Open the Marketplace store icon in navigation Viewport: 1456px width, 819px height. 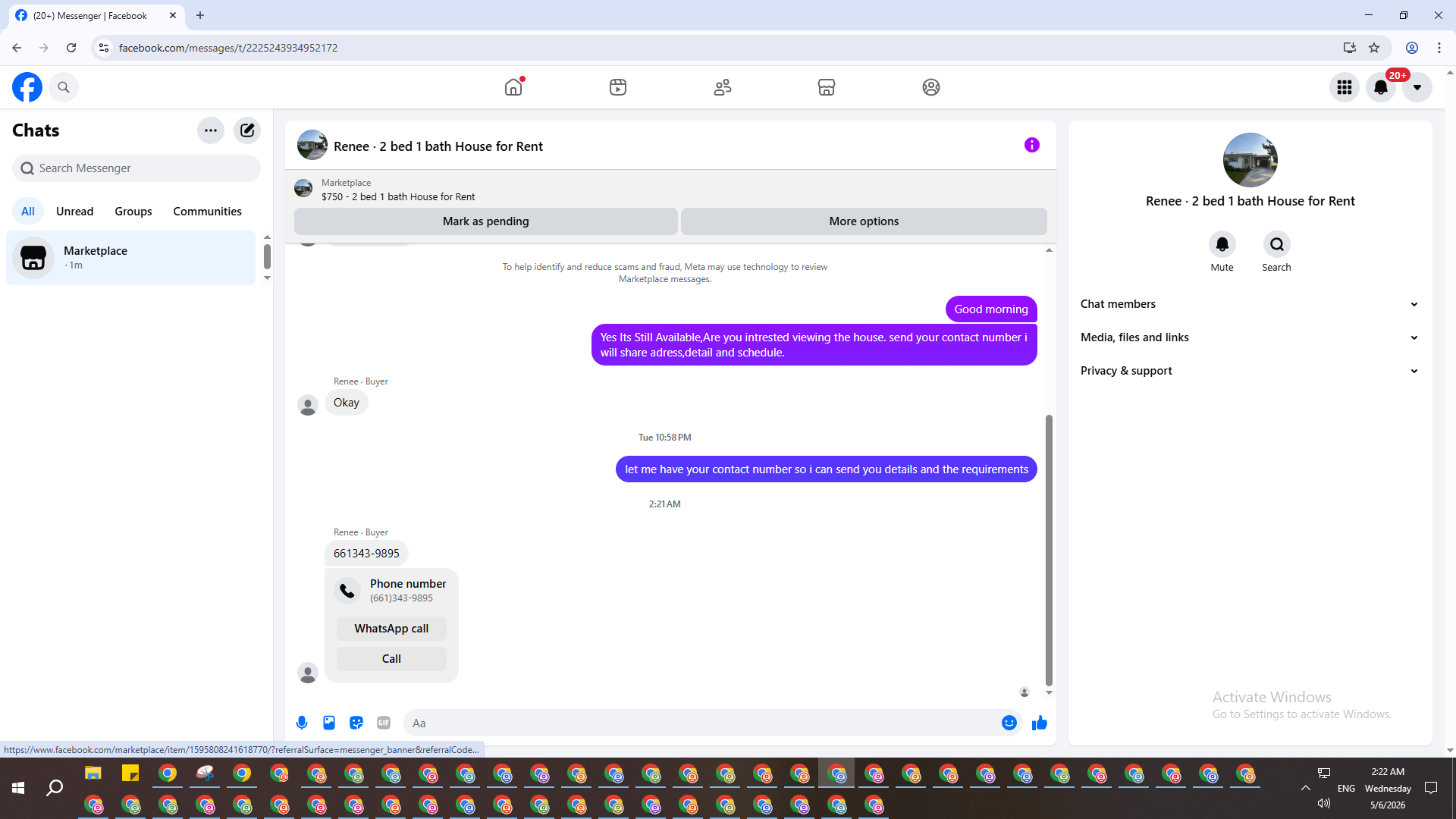pyautogui.click(x=827, y=87)
